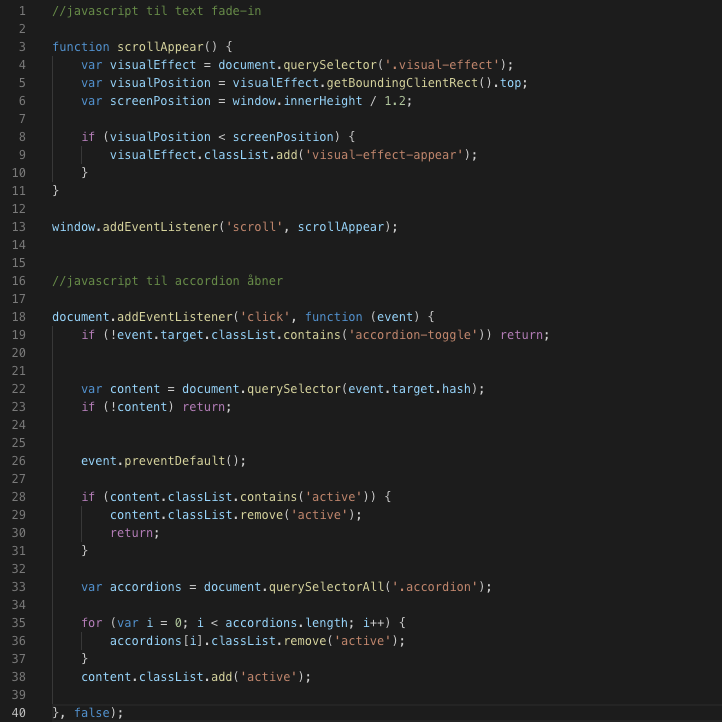Click 'querySelectorAll' on line 33
Screen dimensions: 722x722
(x=326, y=587)
